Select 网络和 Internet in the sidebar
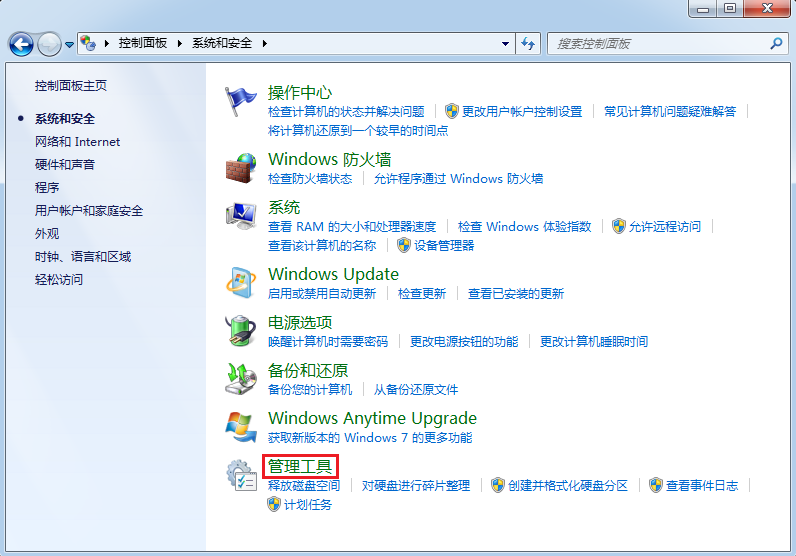The image size is (796, 556). [77, 142]
